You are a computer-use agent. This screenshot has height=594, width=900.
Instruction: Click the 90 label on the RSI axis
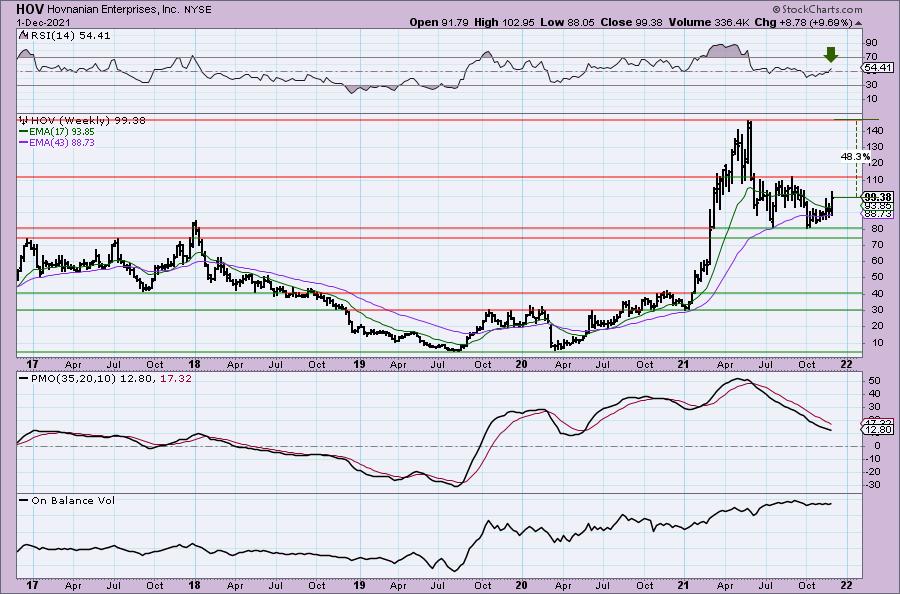(x=872, y=43)
